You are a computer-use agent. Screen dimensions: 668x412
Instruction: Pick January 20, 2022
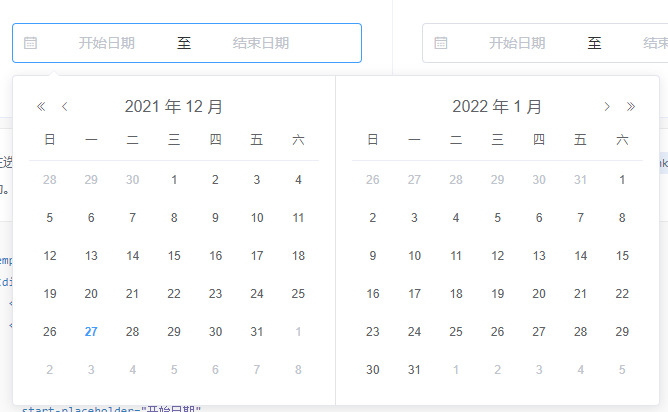[539, 294]
